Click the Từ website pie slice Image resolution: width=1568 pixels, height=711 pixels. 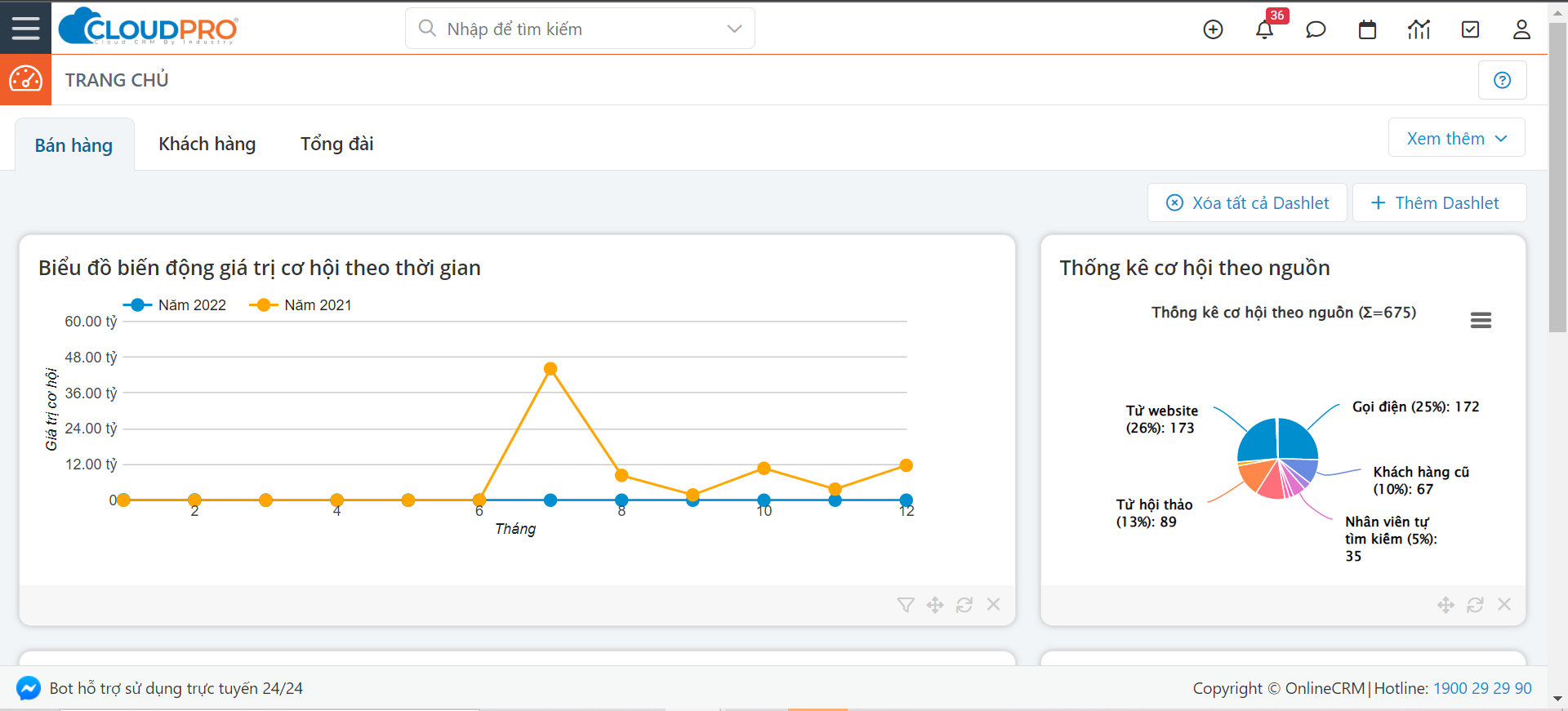[1258, 439]
